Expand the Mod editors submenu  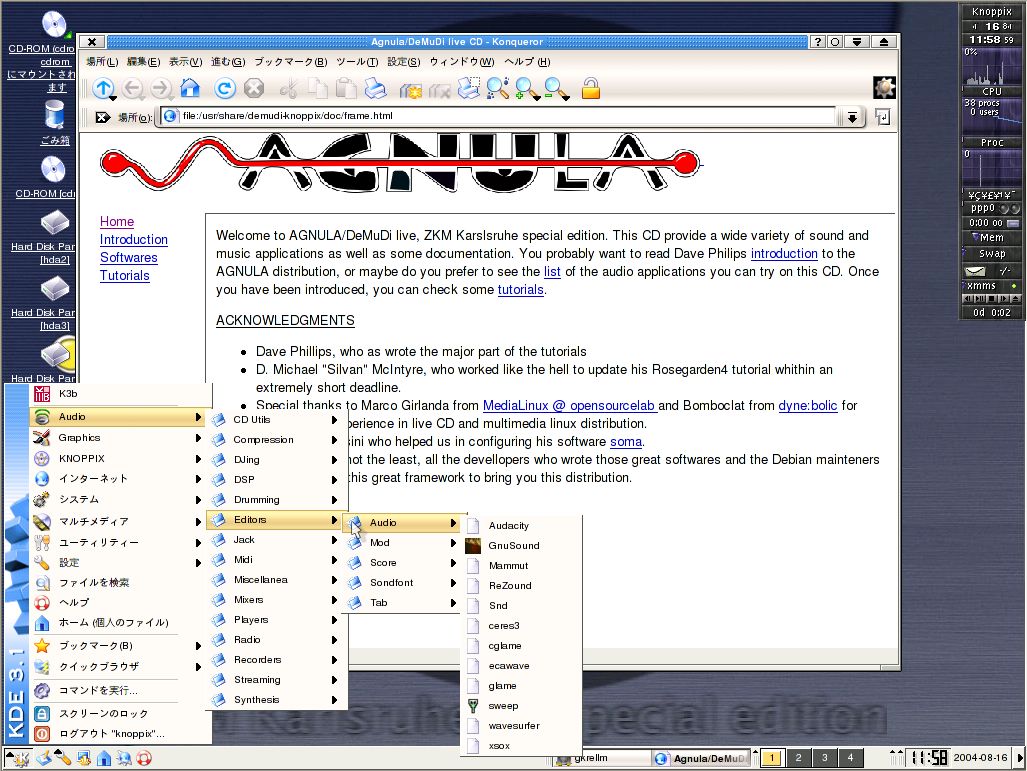pyautogui.click(x=403, y=542)
